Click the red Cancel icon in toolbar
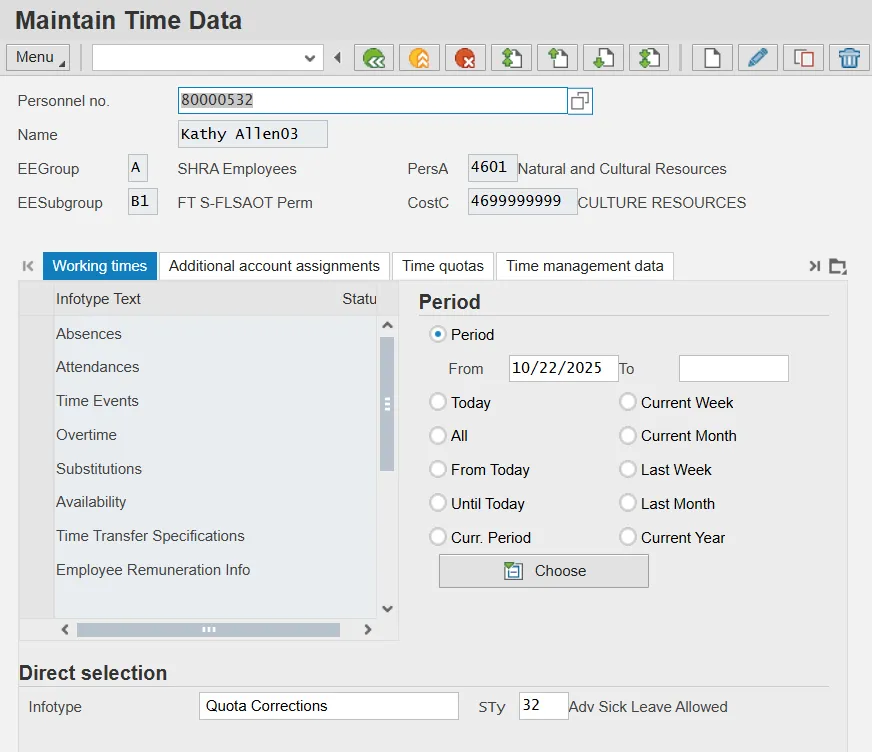Screen dimensions: 872x752 (466, 58)
